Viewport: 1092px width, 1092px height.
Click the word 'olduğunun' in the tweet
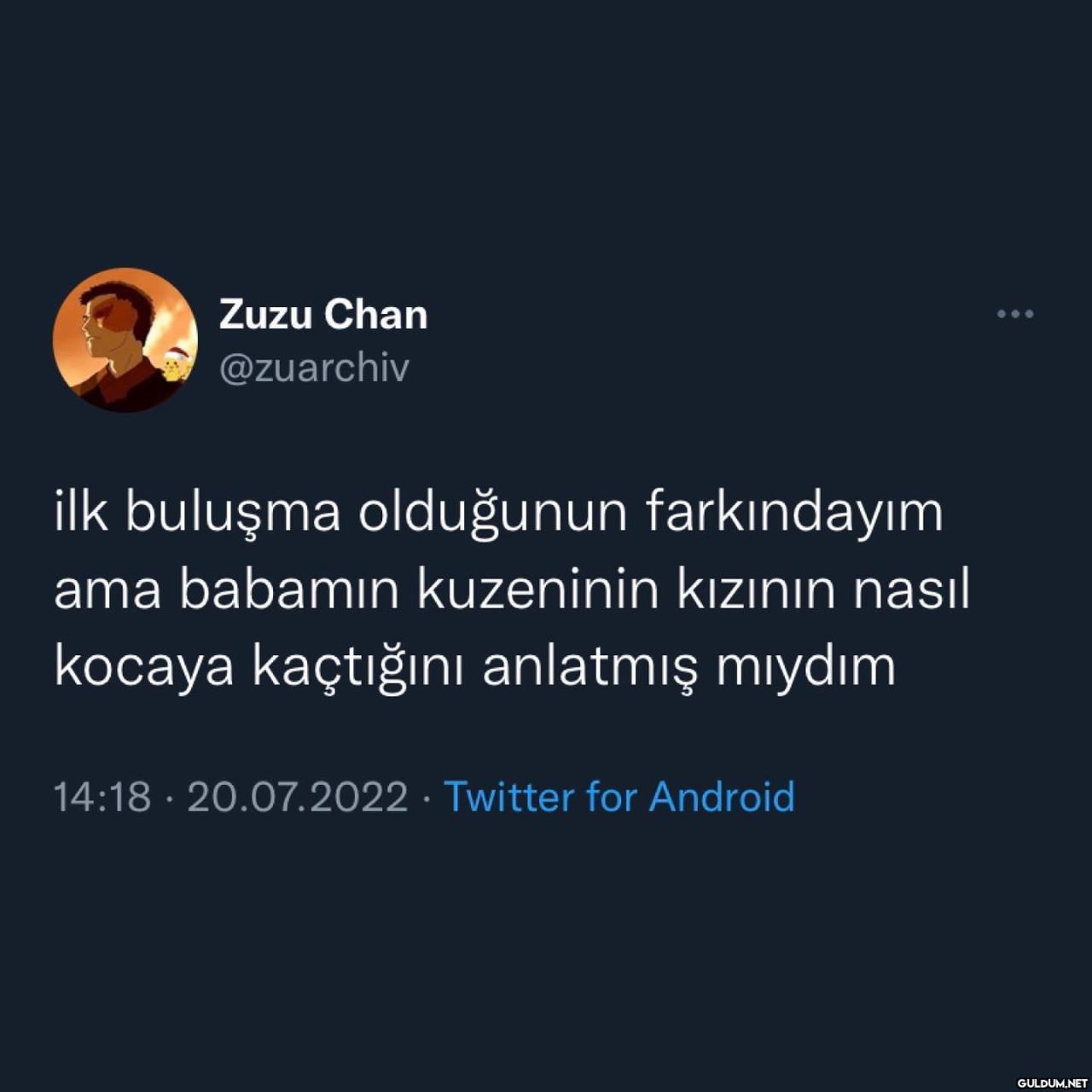(x=493, y=514)
